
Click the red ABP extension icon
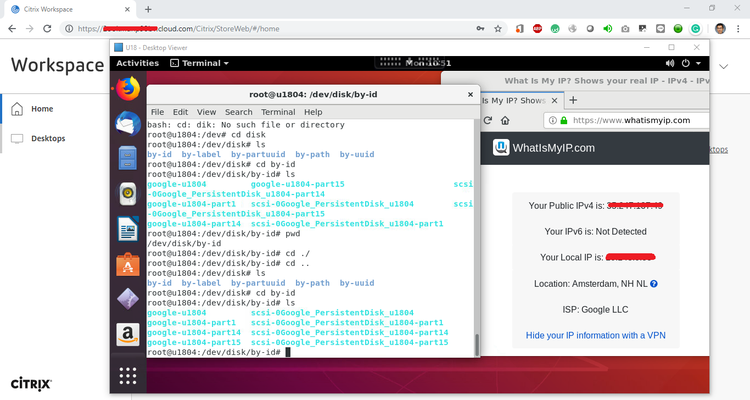tap(537, 29)
